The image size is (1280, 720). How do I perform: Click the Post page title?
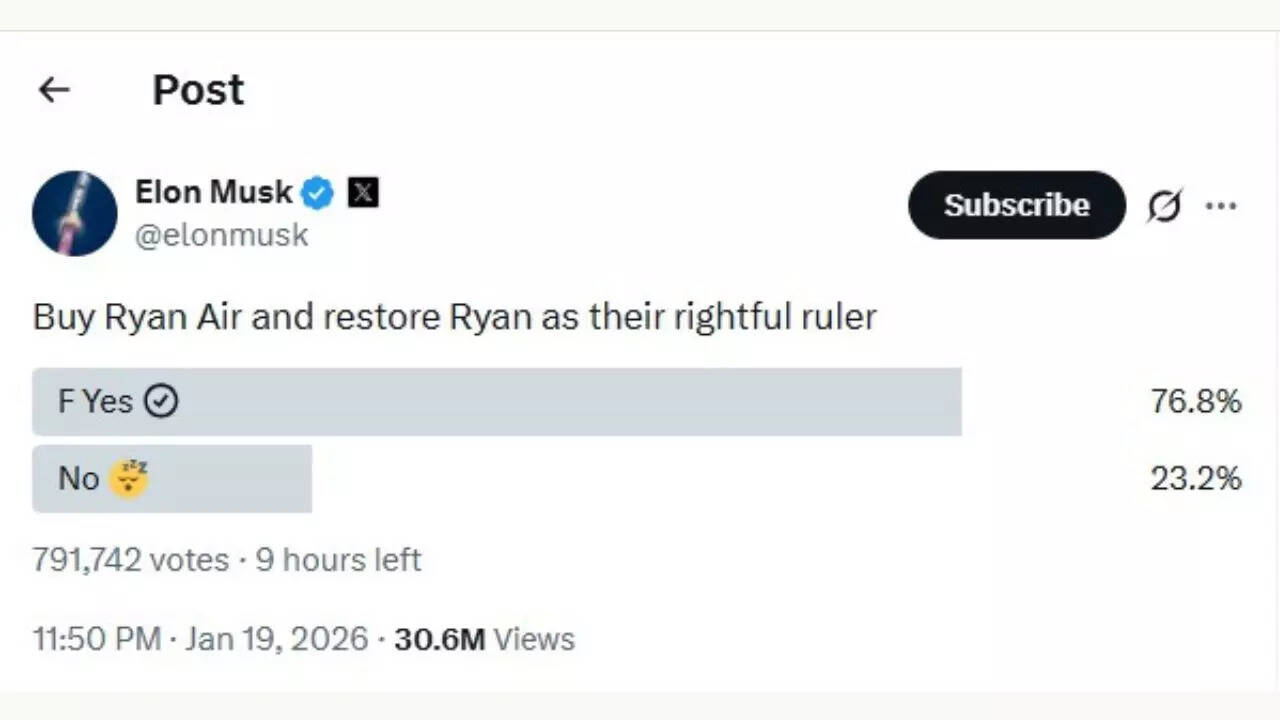point(197,90)
